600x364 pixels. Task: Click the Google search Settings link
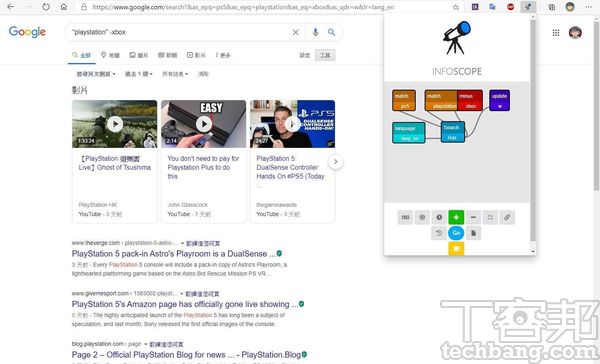[305, 55]
